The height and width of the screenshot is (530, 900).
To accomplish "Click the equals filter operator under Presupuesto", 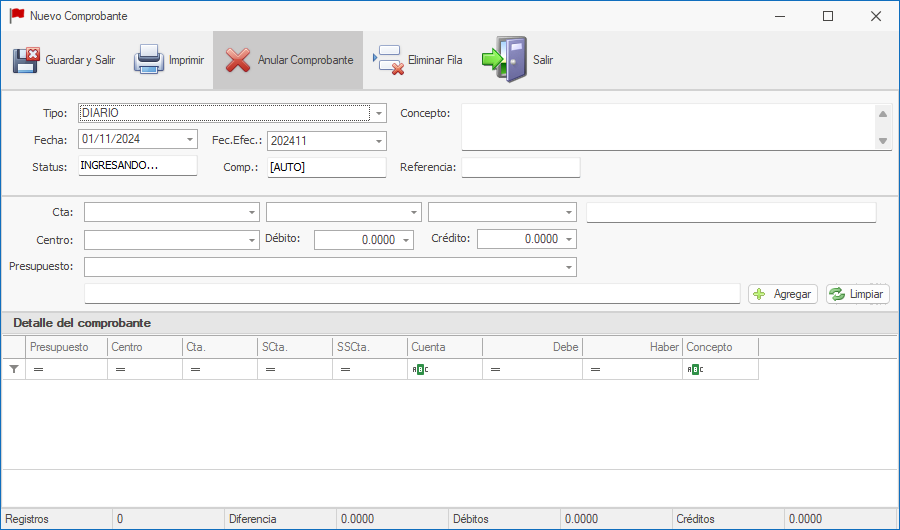I will tap(38, 369).
